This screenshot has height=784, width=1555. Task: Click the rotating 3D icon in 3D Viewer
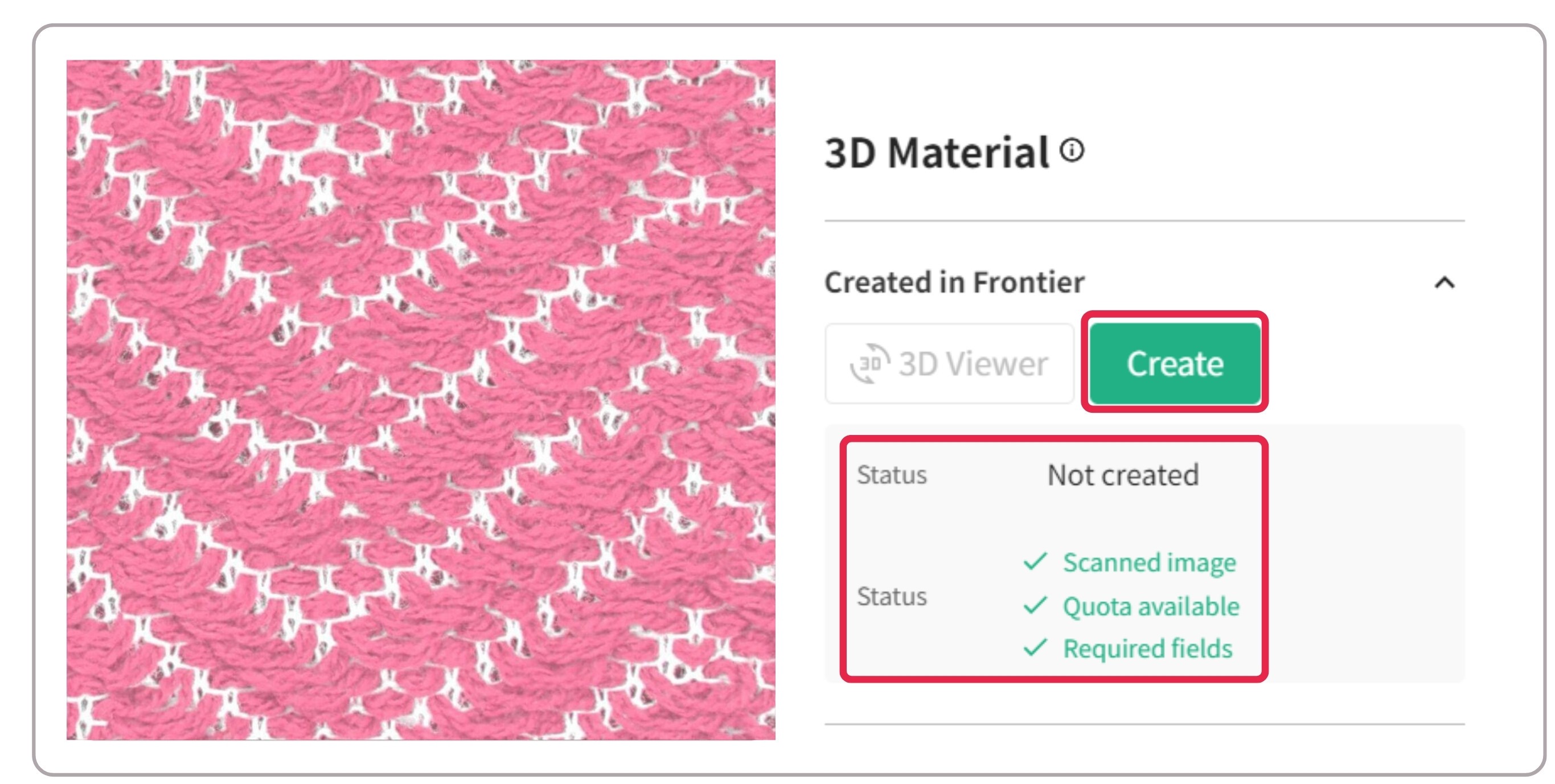869,363
